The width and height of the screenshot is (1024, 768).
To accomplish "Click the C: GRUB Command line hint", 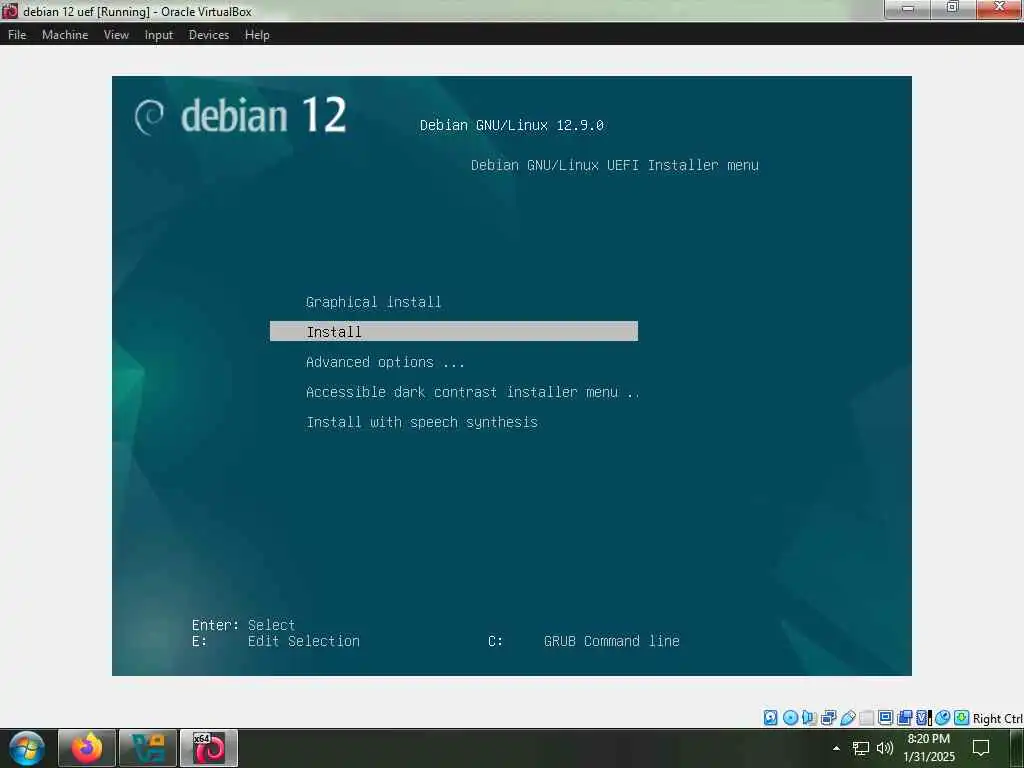I will (584, 641).
